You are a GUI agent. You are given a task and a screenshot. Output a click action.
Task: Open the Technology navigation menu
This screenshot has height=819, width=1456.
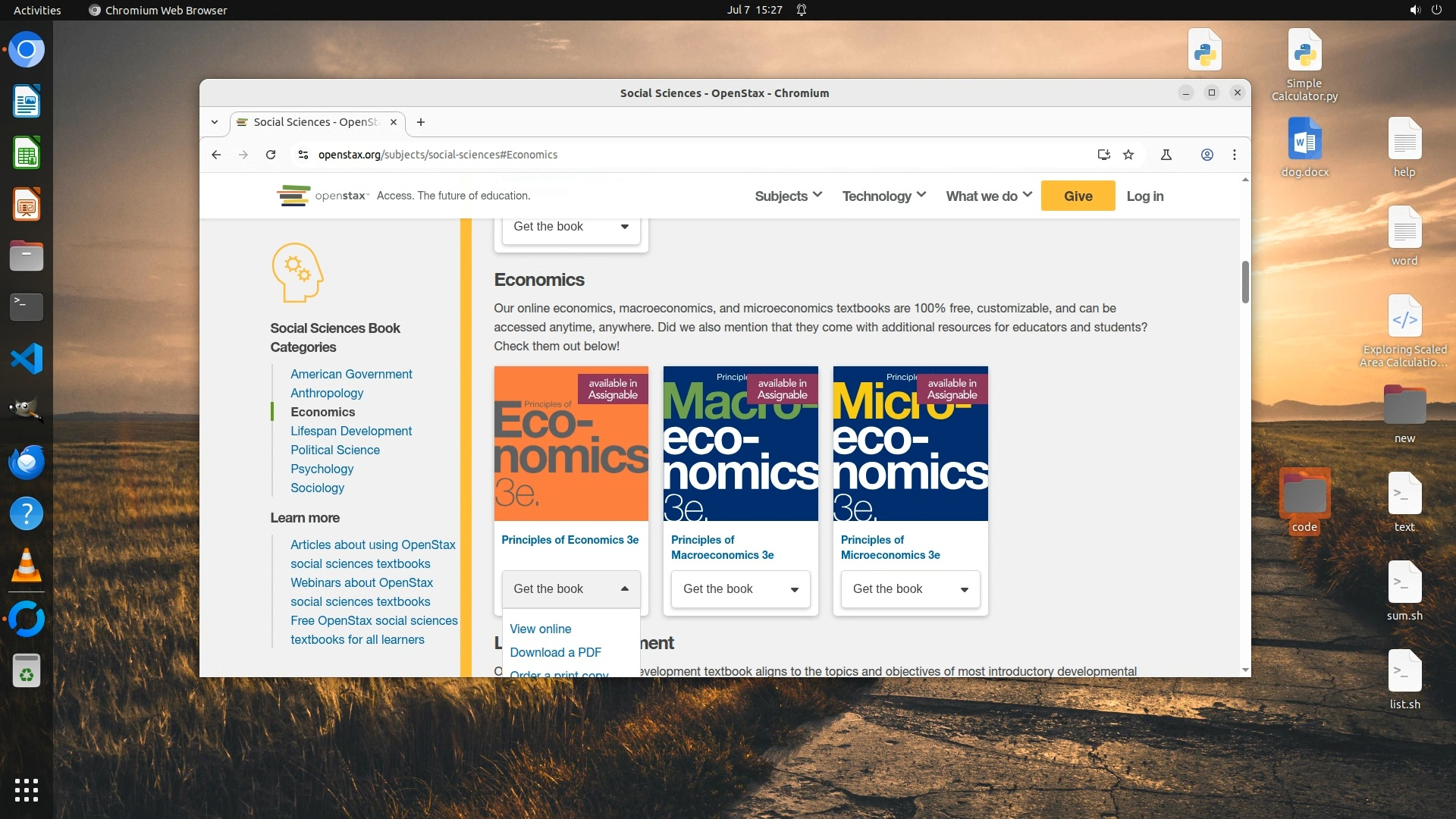(x=883, y=196)
